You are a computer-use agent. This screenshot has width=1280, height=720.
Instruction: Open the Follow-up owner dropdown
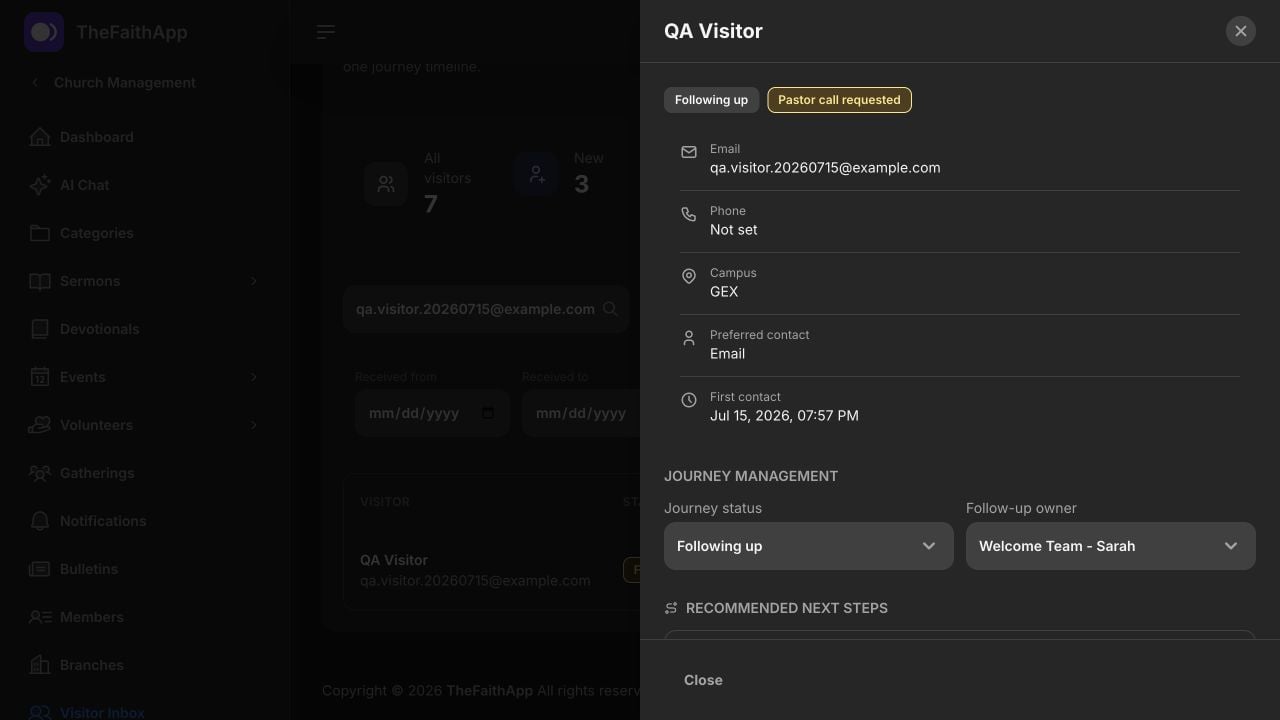pos(1111,546)
